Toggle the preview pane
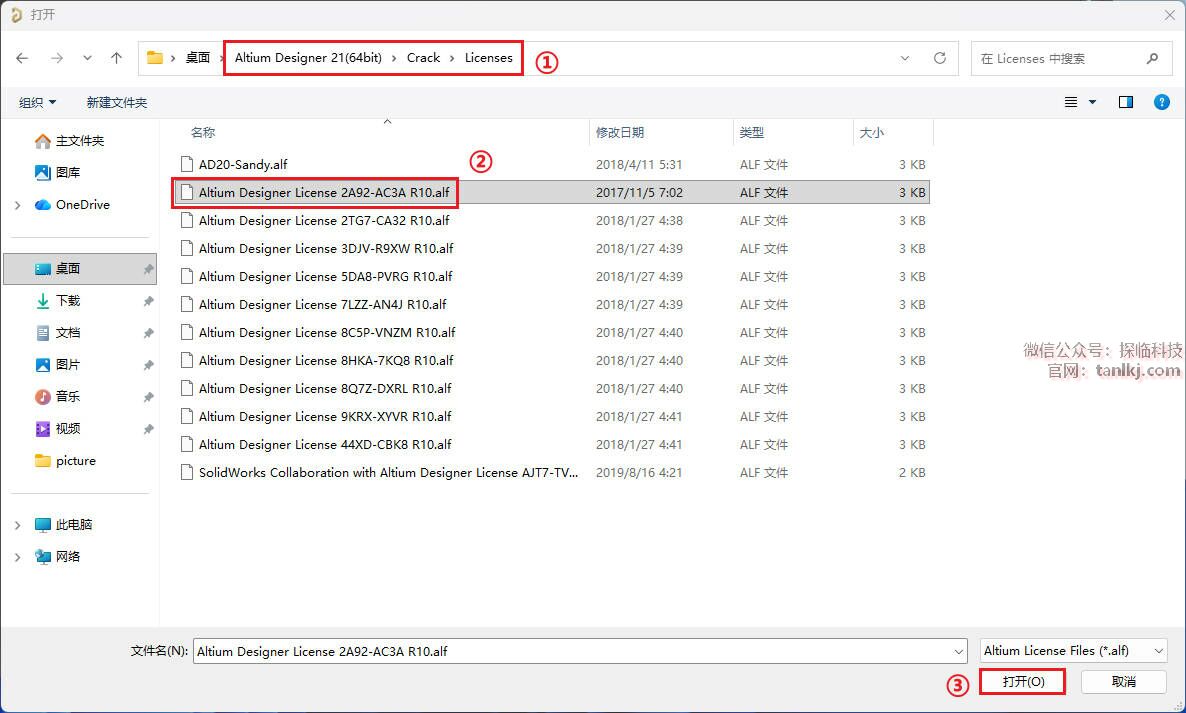 [x=1125, y=102]
